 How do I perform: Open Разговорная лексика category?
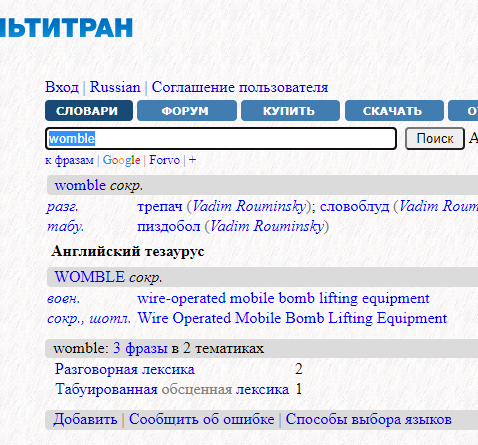[x=125, y=369]
